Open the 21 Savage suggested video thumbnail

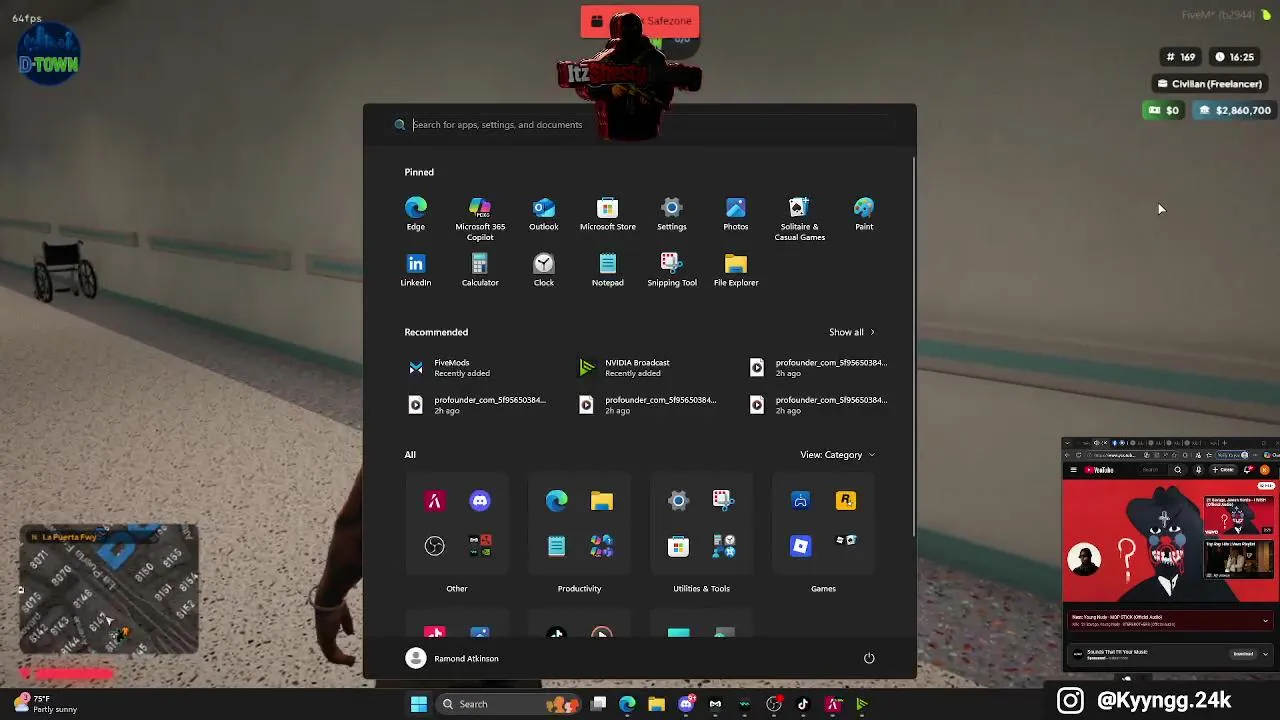(1239, 515)
